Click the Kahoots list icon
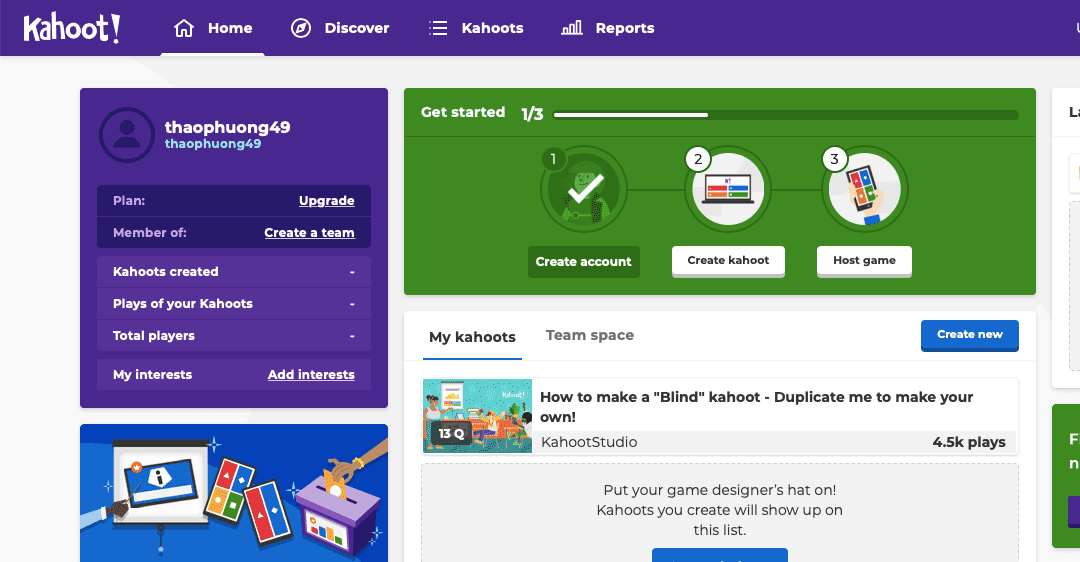Screen dimensions: 1080x562 (438, 28)
